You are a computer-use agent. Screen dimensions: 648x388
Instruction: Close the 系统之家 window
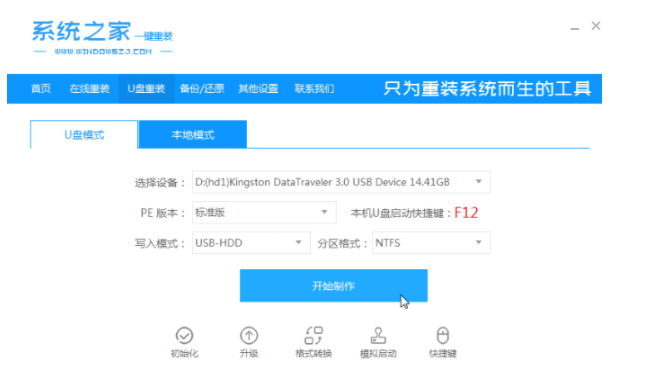[x=596, y=26]
